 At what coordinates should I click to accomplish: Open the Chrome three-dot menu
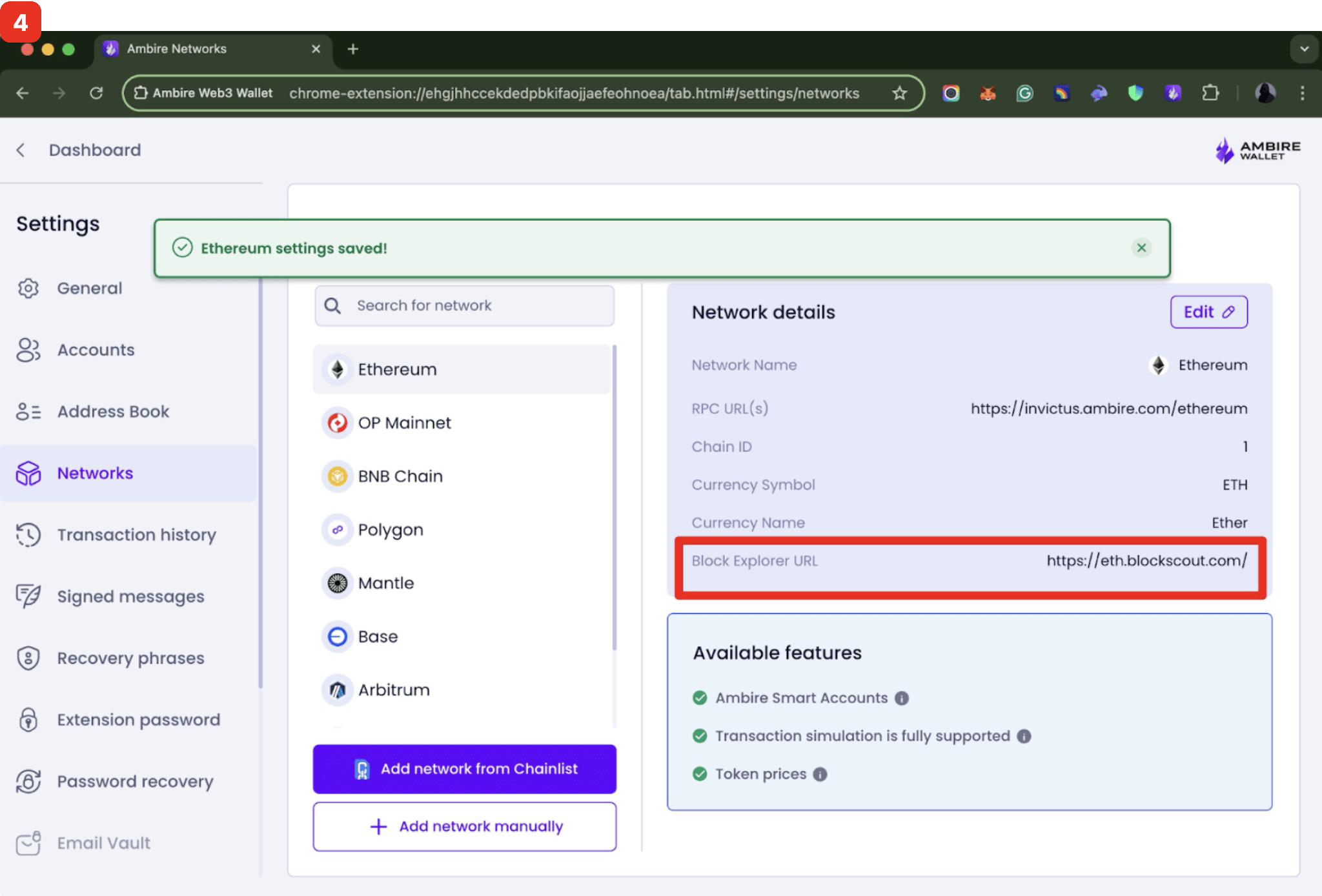[1302, 93]
